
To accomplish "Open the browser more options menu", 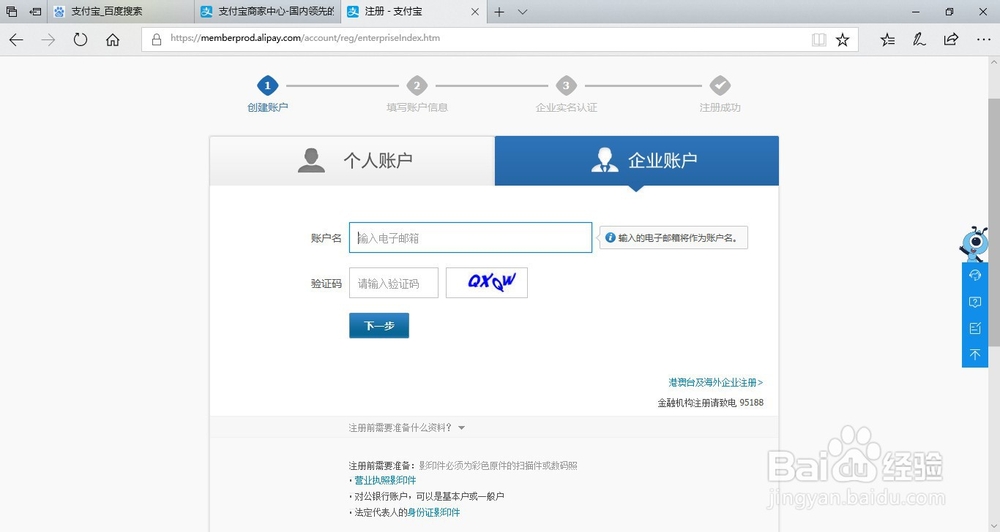I will click(983, 40).
